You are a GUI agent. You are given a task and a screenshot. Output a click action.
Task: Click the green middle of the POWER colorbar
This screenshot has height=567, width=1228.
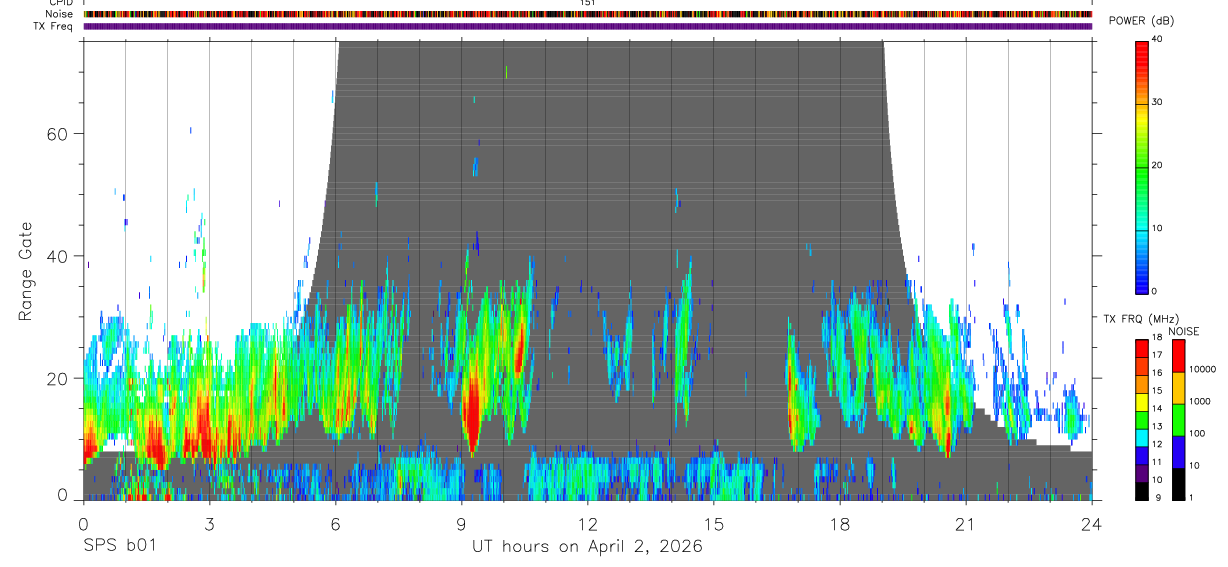click(x=1142, y=166)
